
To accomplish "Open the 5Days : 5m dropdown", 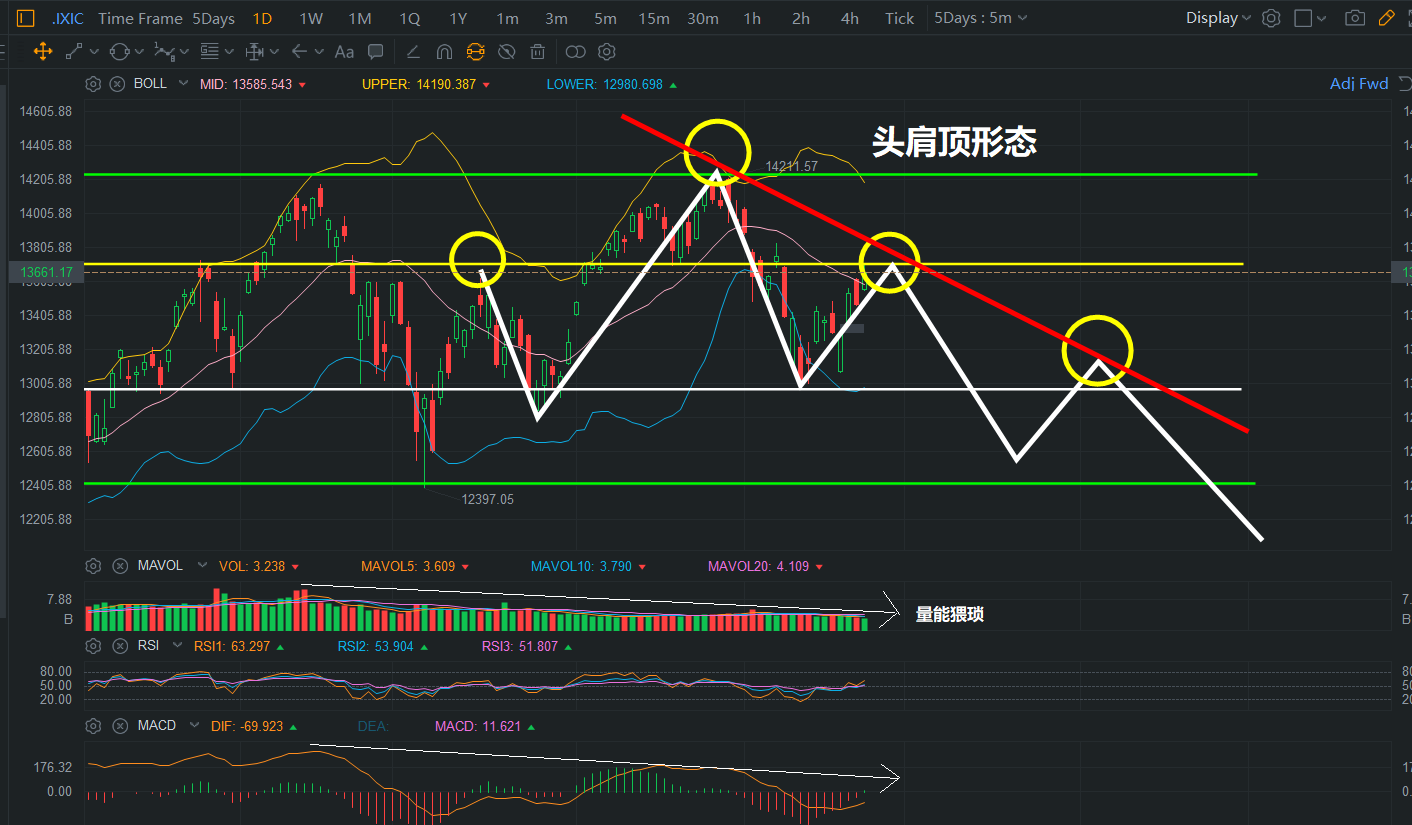I will (981, 18).
